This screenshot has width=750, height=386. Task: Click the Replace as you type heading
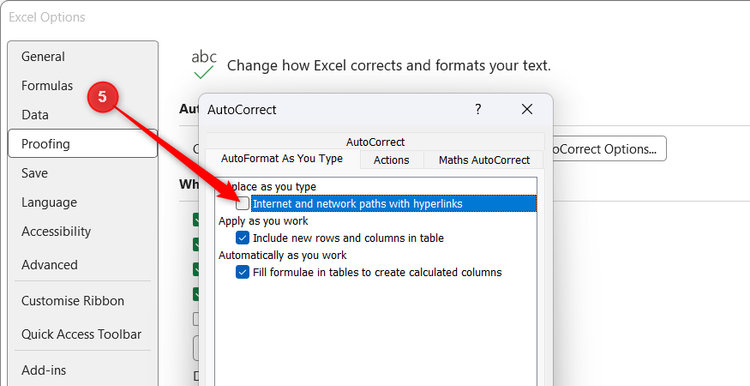[267, 187]
